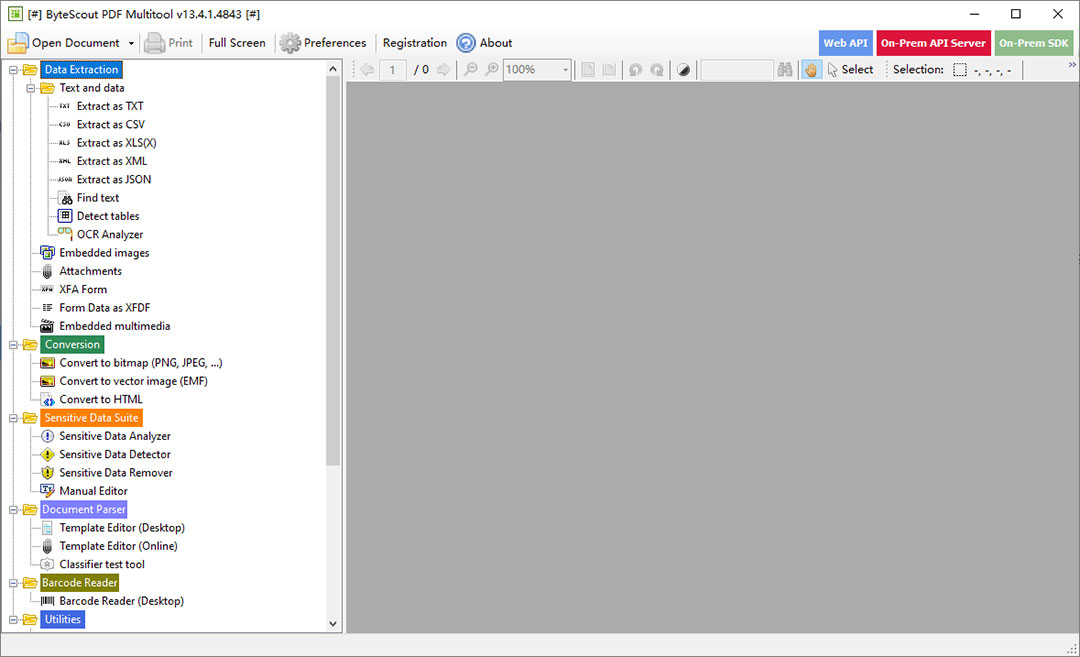The image size is (1080, 657).
Task: Open the OCR Analyzer tool
Action: (109, 234)
